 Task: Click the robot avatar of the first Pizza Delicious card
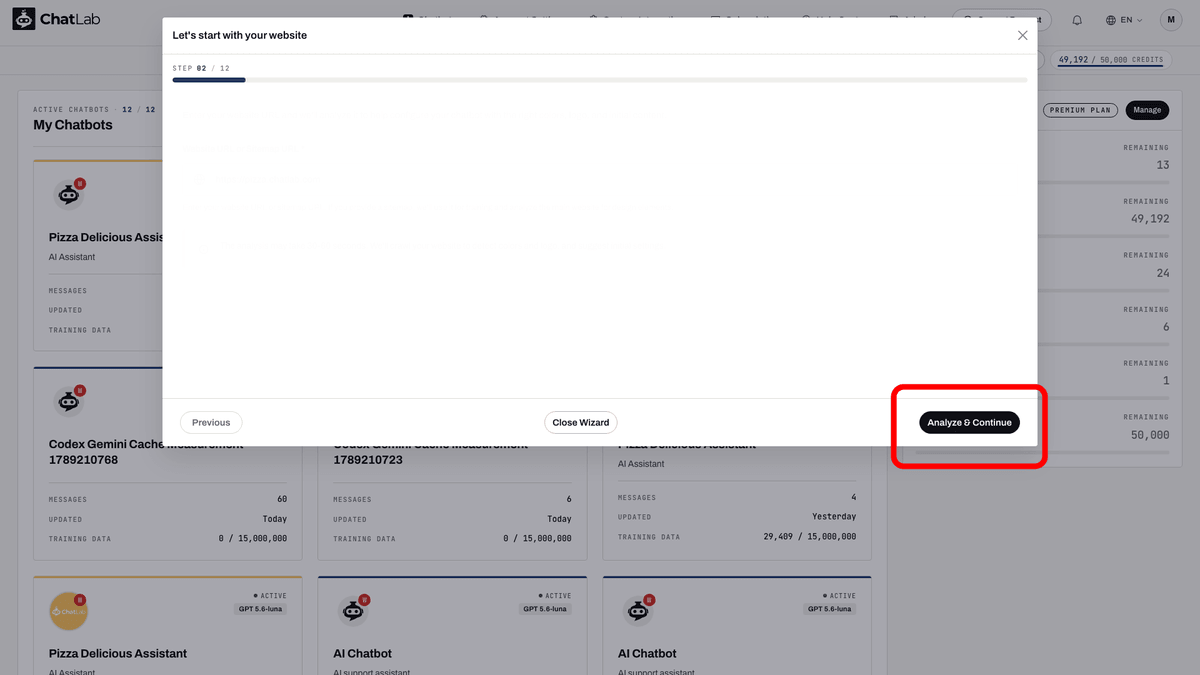coord(69,194)
